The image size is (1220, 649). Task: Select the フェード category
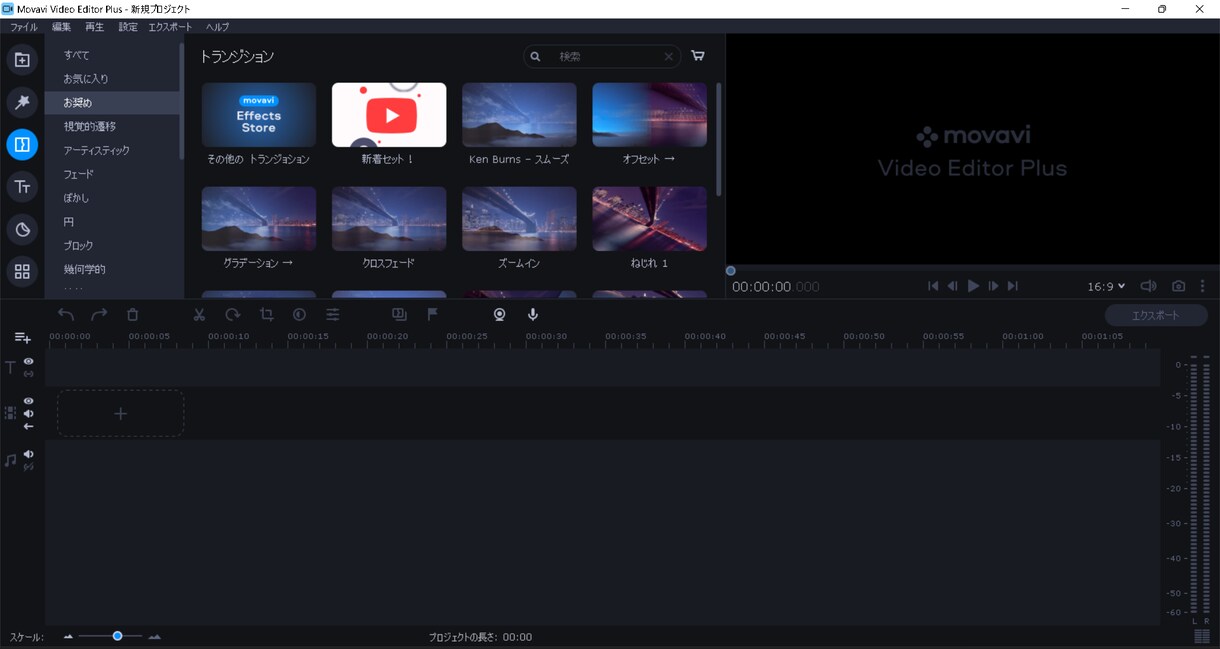[112, 174]
